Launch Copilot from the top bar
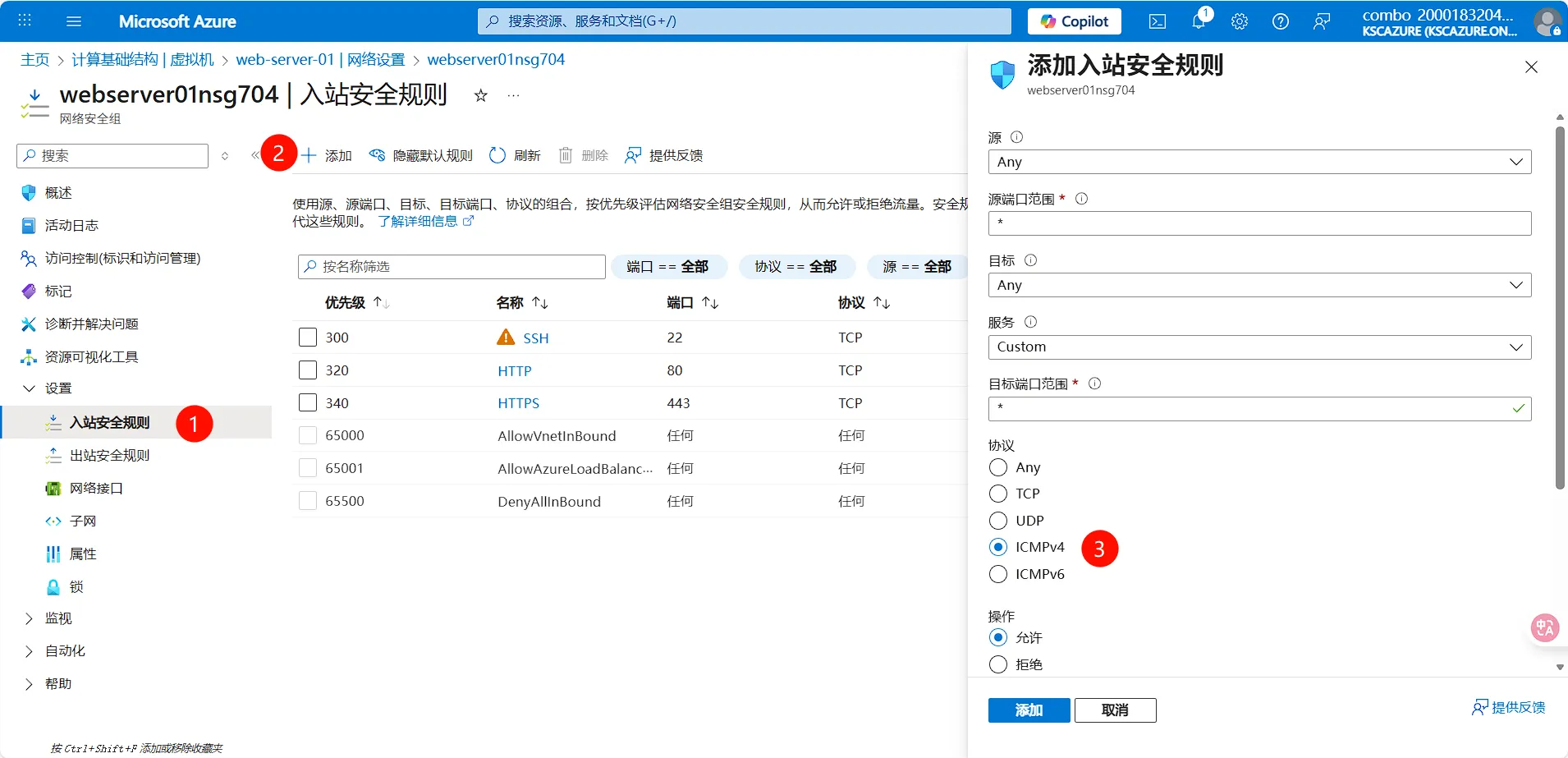This screenshot has height=758, width=1568. point(1074,21)
